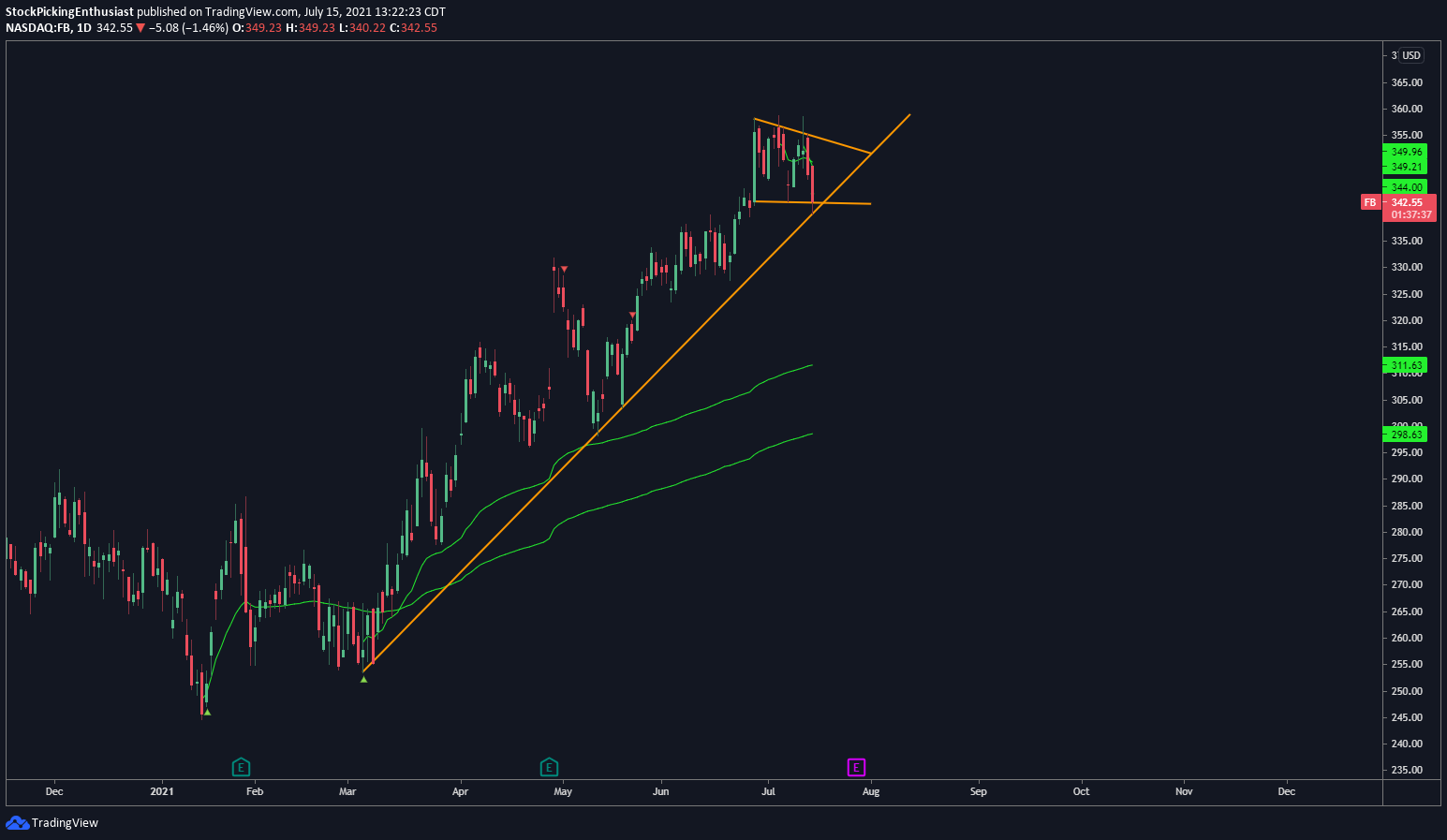
Task: Click the Oct label on time axis
Action: (x=1082, y=791)
